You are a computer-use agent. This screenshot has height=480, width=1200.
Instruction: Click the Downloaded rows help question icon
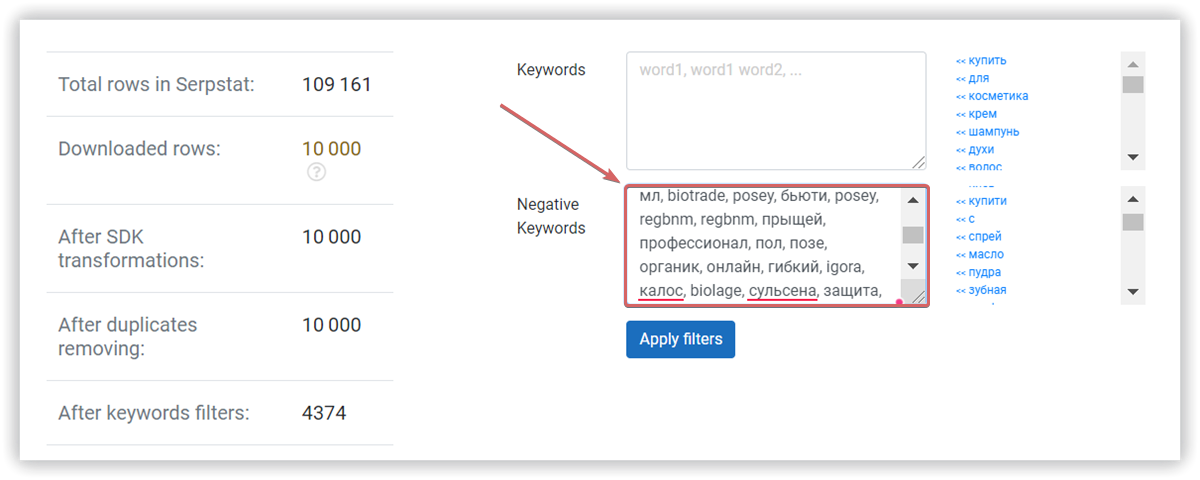[x=317, y=172]
